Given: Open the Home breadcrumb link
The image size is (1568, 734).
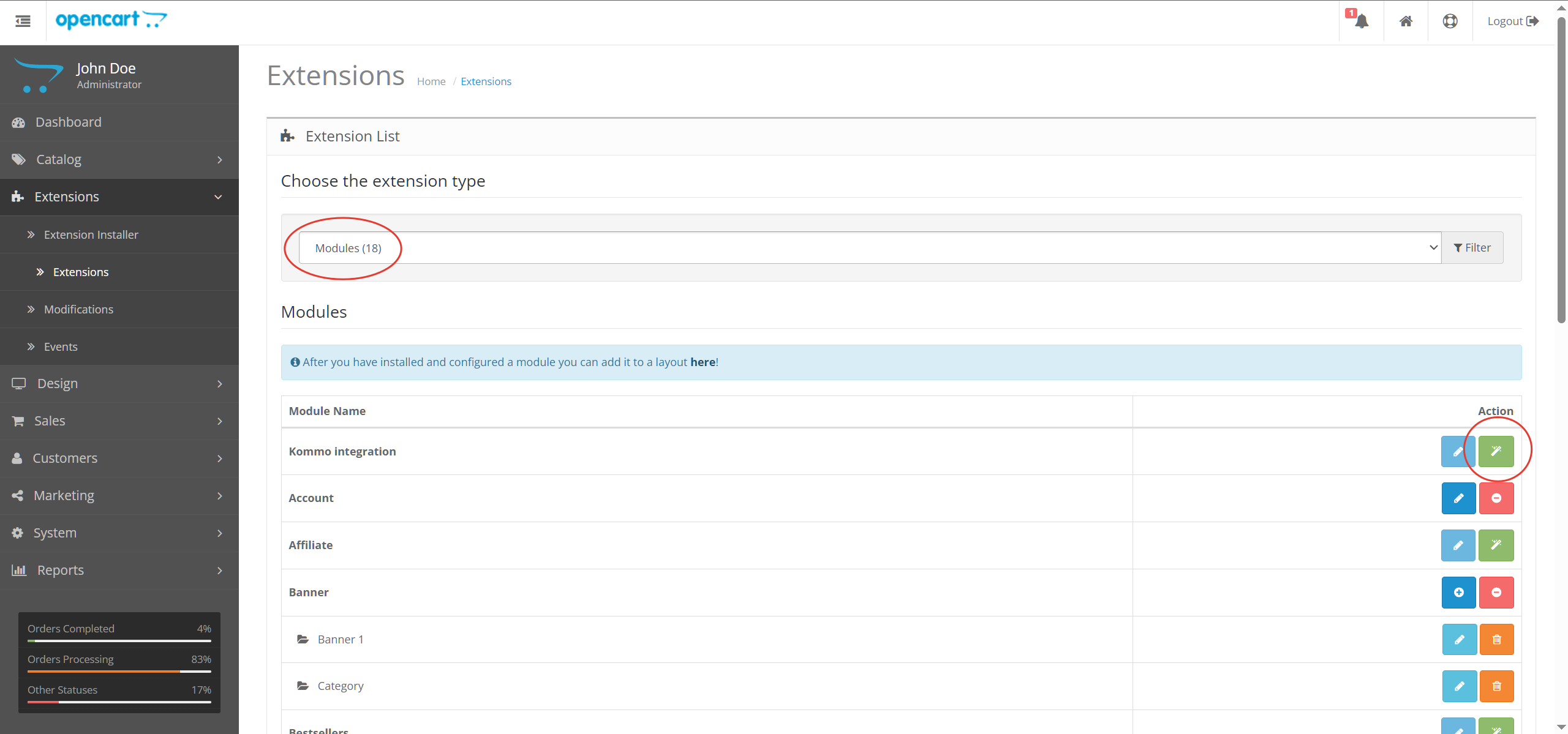Looking at the screenshot, I should pyautogui.click(x=431, y=81).
